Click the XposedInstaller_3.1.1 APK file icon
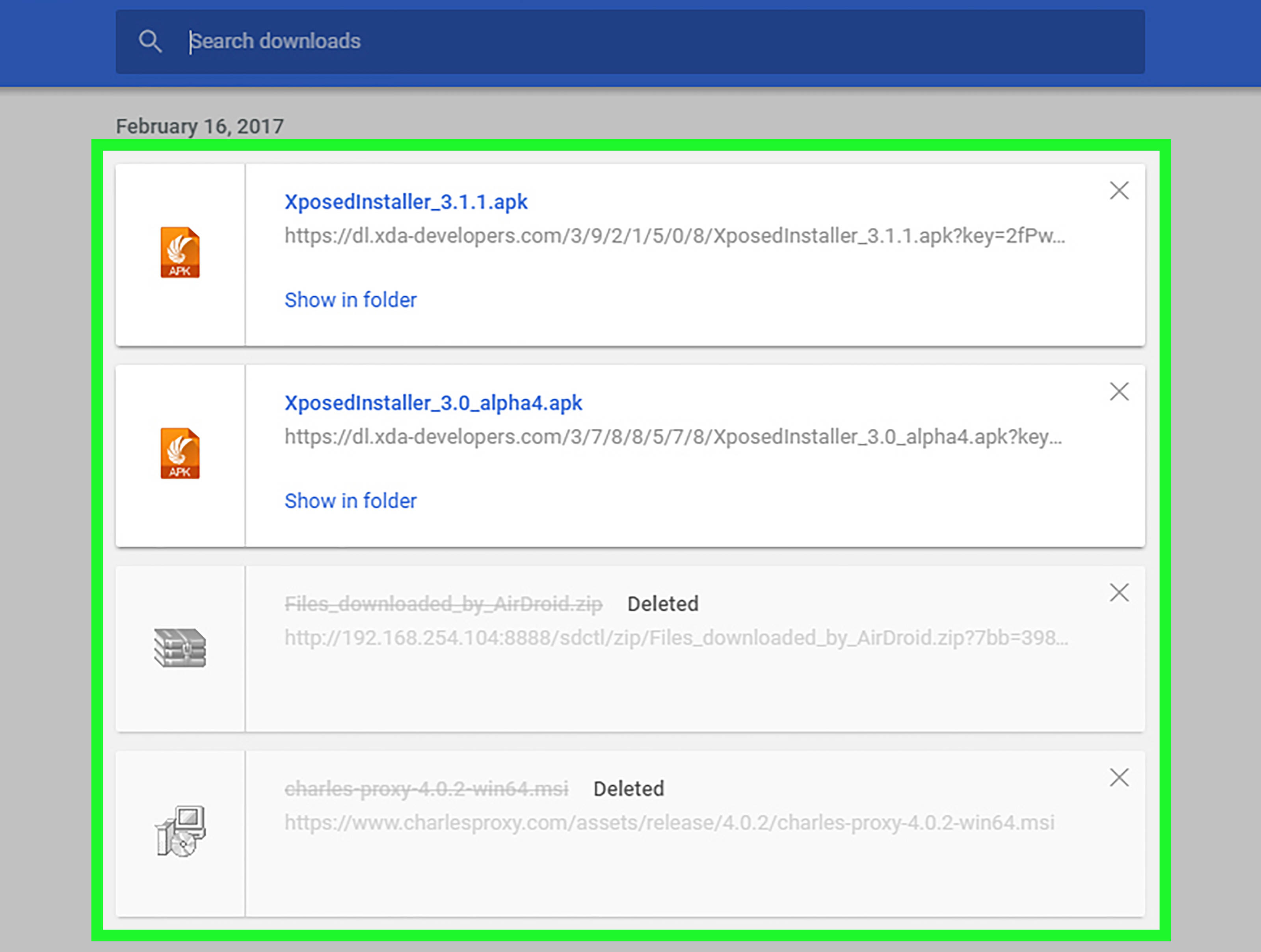The width and height of the screenshot is (1261, 952). 180,253
